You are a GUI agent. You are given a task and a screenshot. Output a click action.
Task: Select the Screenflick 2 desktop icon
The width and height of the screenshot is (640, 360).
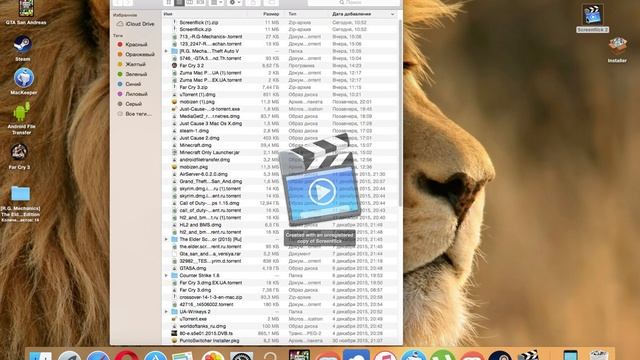coord(592,18)
